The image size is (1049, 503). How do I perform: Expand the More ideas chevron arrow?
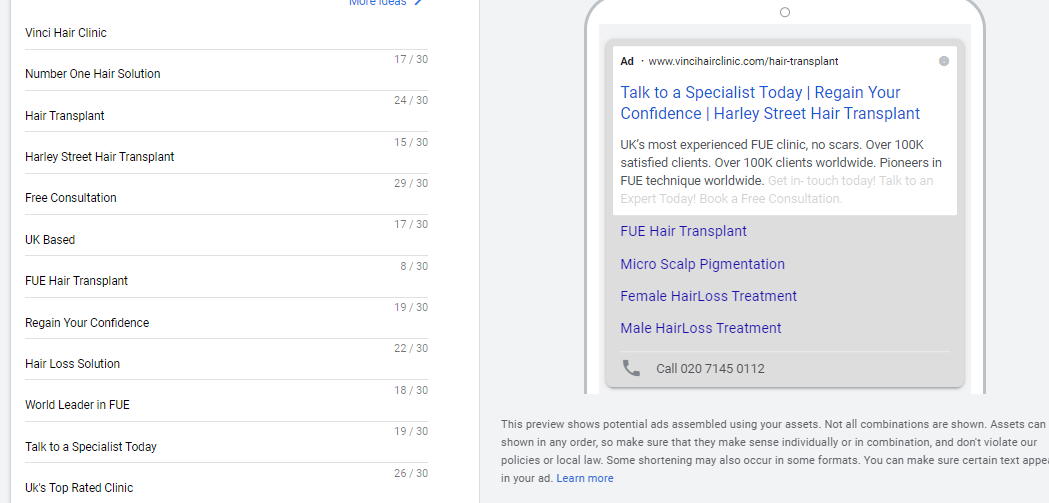pyautogui.click(x=418, y=3)
